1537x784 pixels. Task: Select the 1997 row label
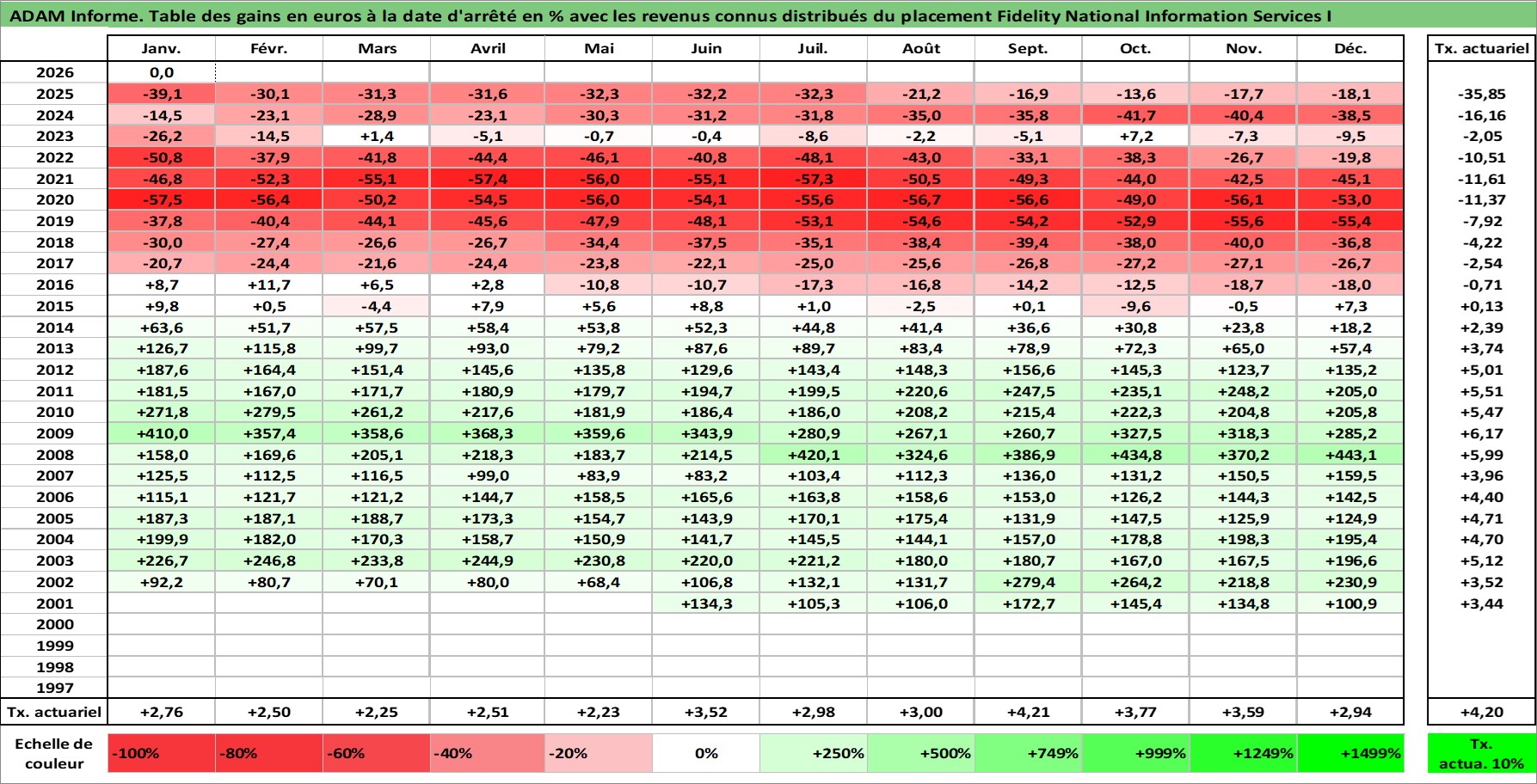pyautogui.click(x=54, y=688)
